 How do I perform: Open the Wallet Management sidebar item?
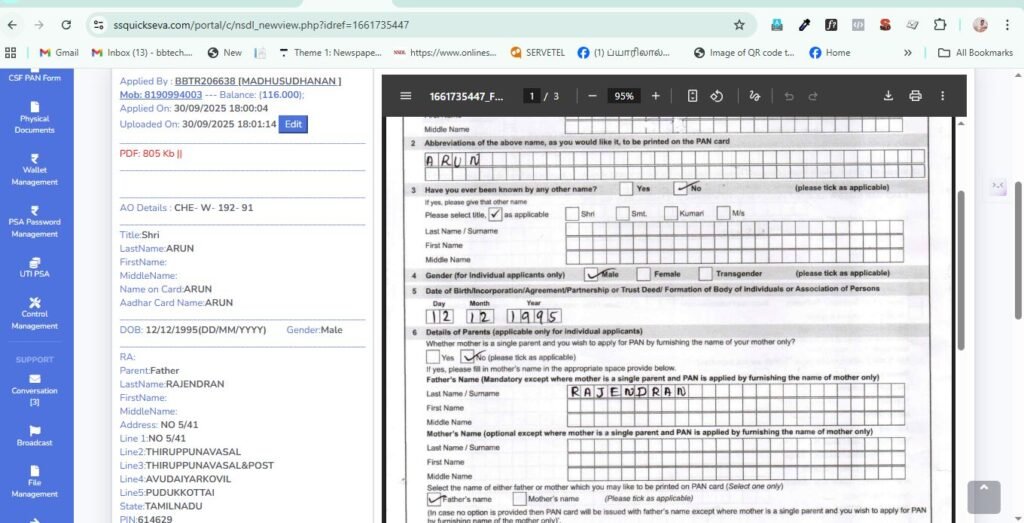tap(35, 169)
